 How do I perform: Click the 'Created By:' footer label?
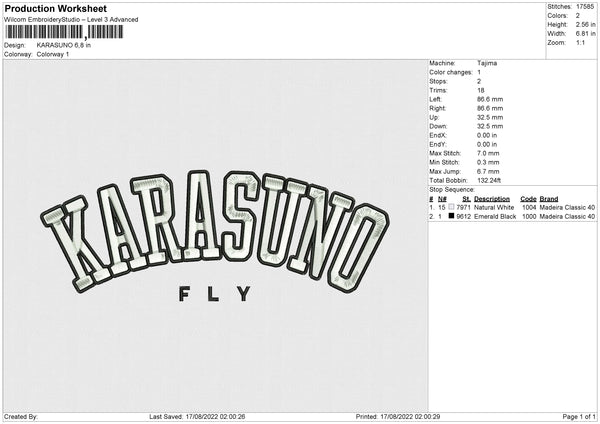pos(21,417)
